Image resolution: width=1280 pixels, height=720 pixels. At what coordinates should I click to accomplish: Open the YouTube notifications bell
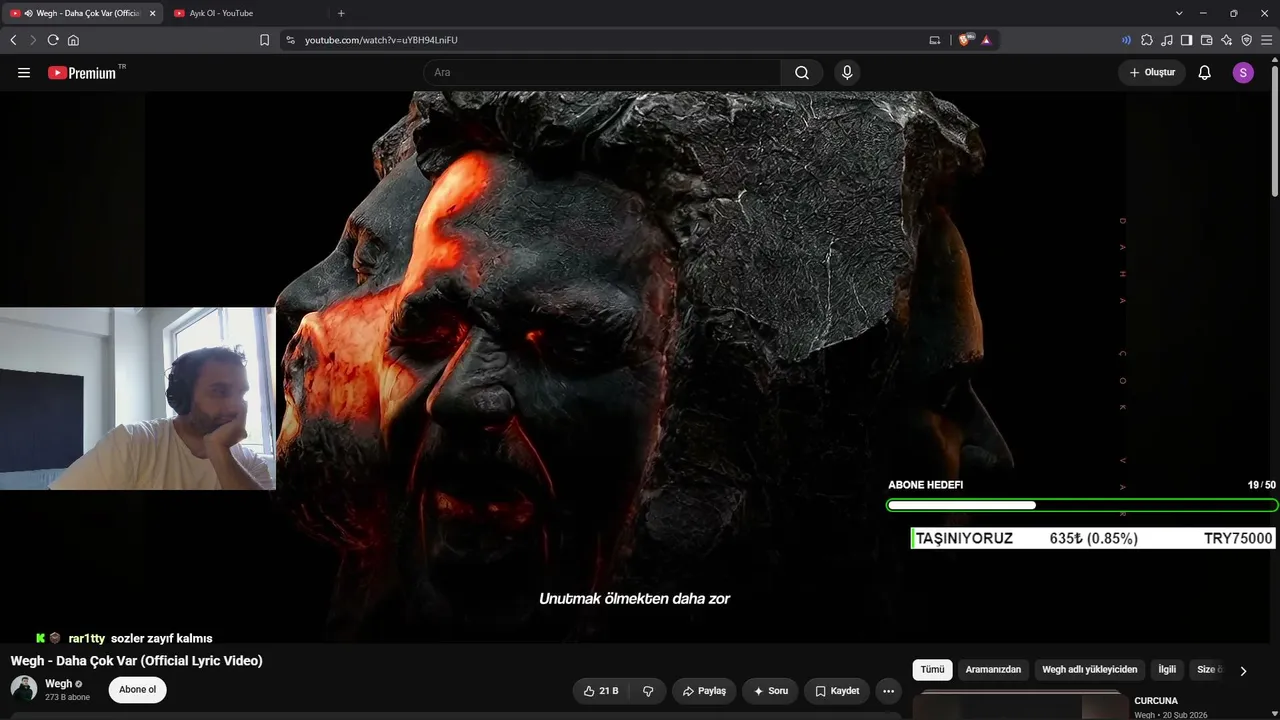click(x=1205, y=73)
